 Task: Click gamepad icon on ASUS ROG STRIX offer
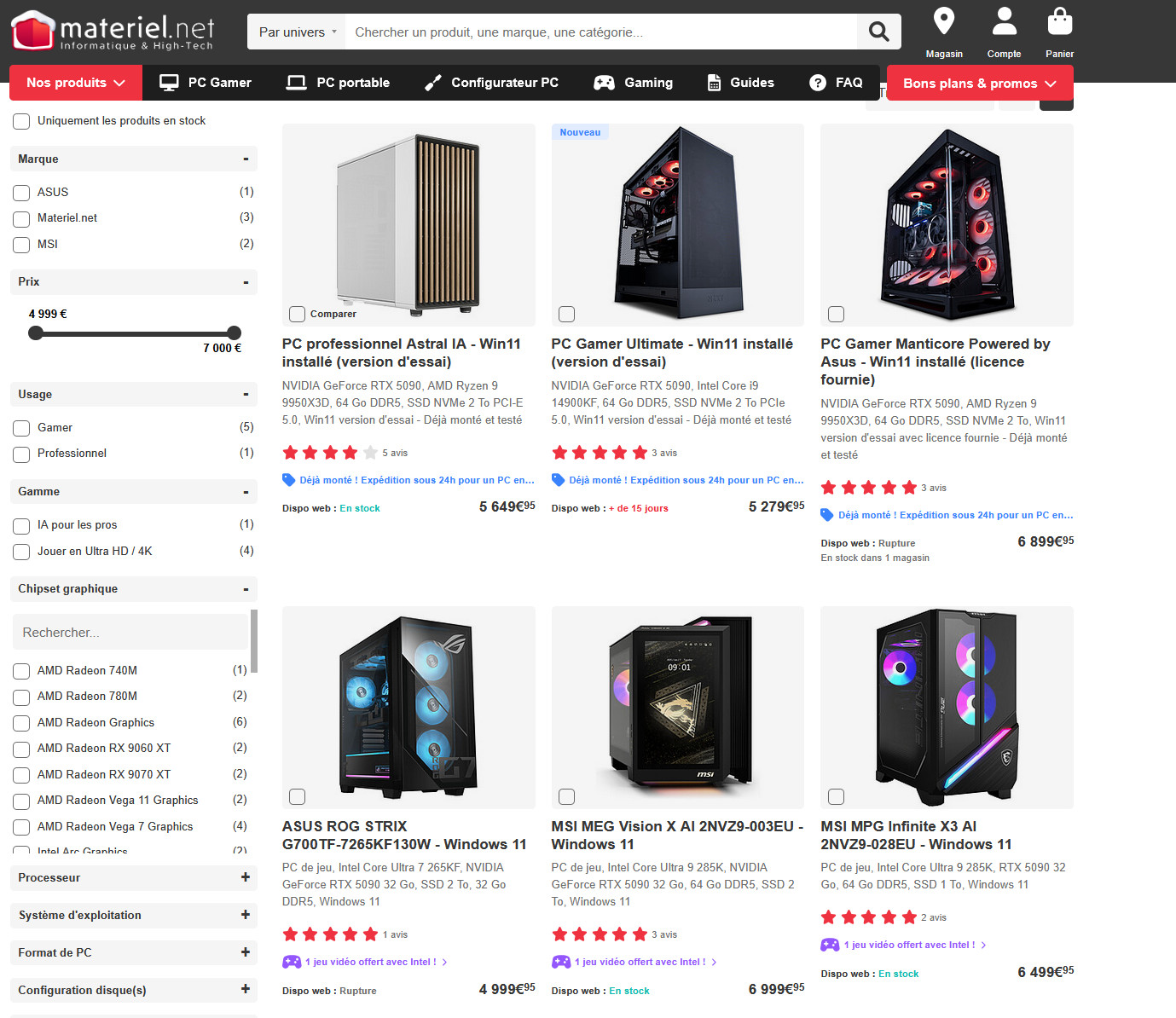292,962
